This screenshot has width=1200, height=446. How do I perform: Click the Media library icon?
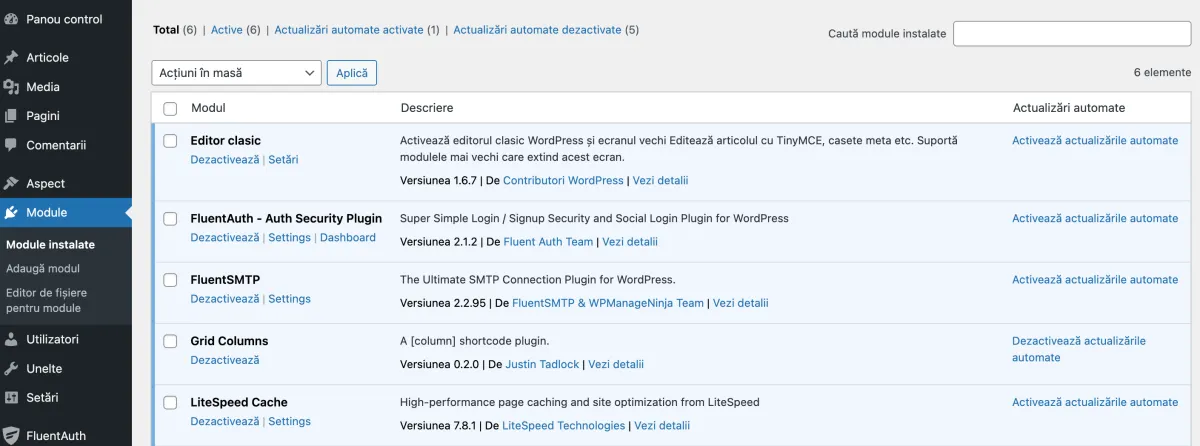11,87
